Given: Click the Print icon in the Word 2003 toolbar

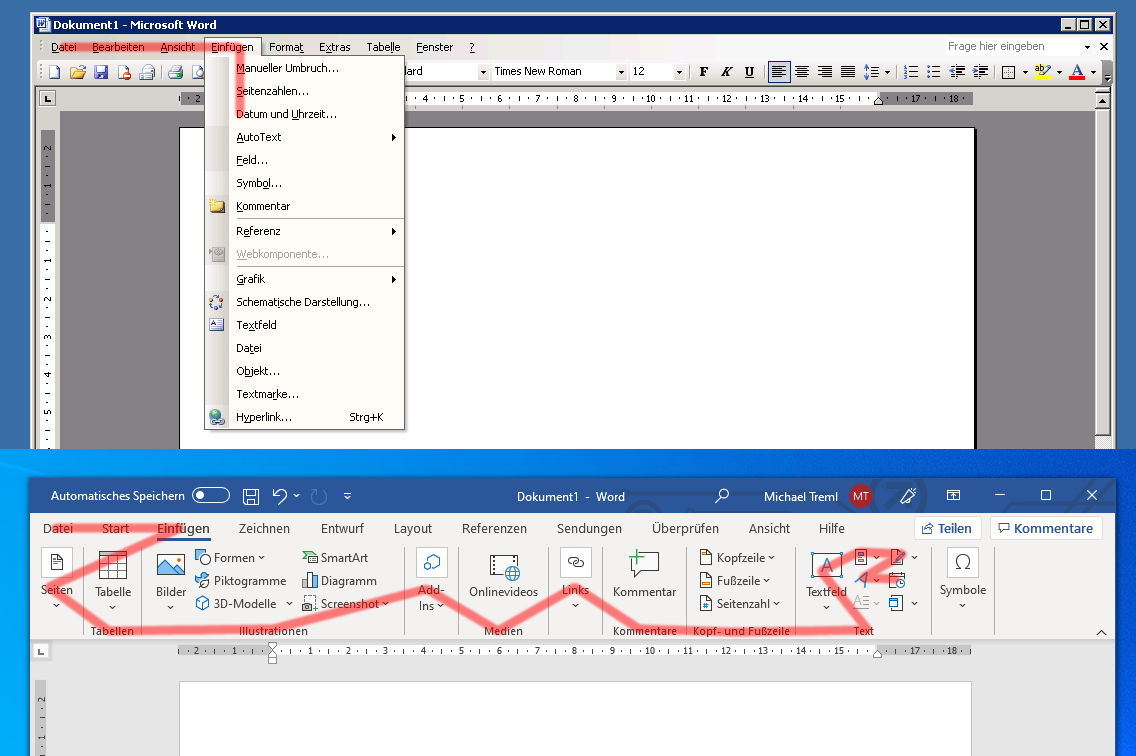Looking at the screenshot, I should point(175,72).
